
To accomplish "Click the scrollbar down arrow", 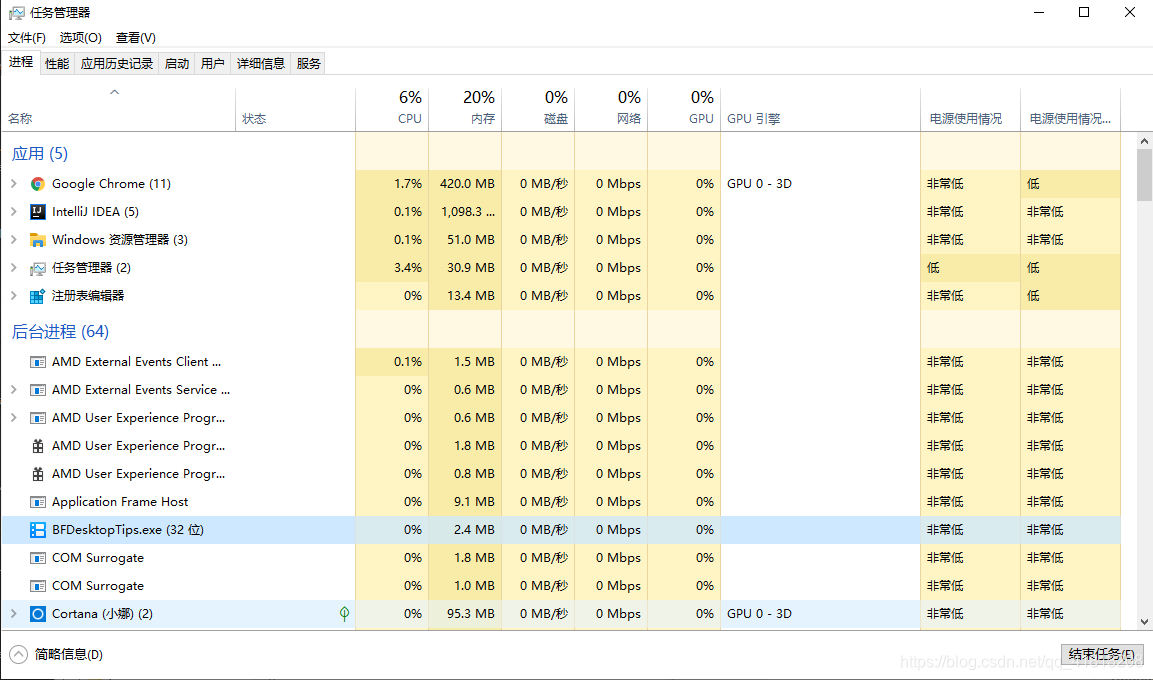I will tap(1144, 622).
